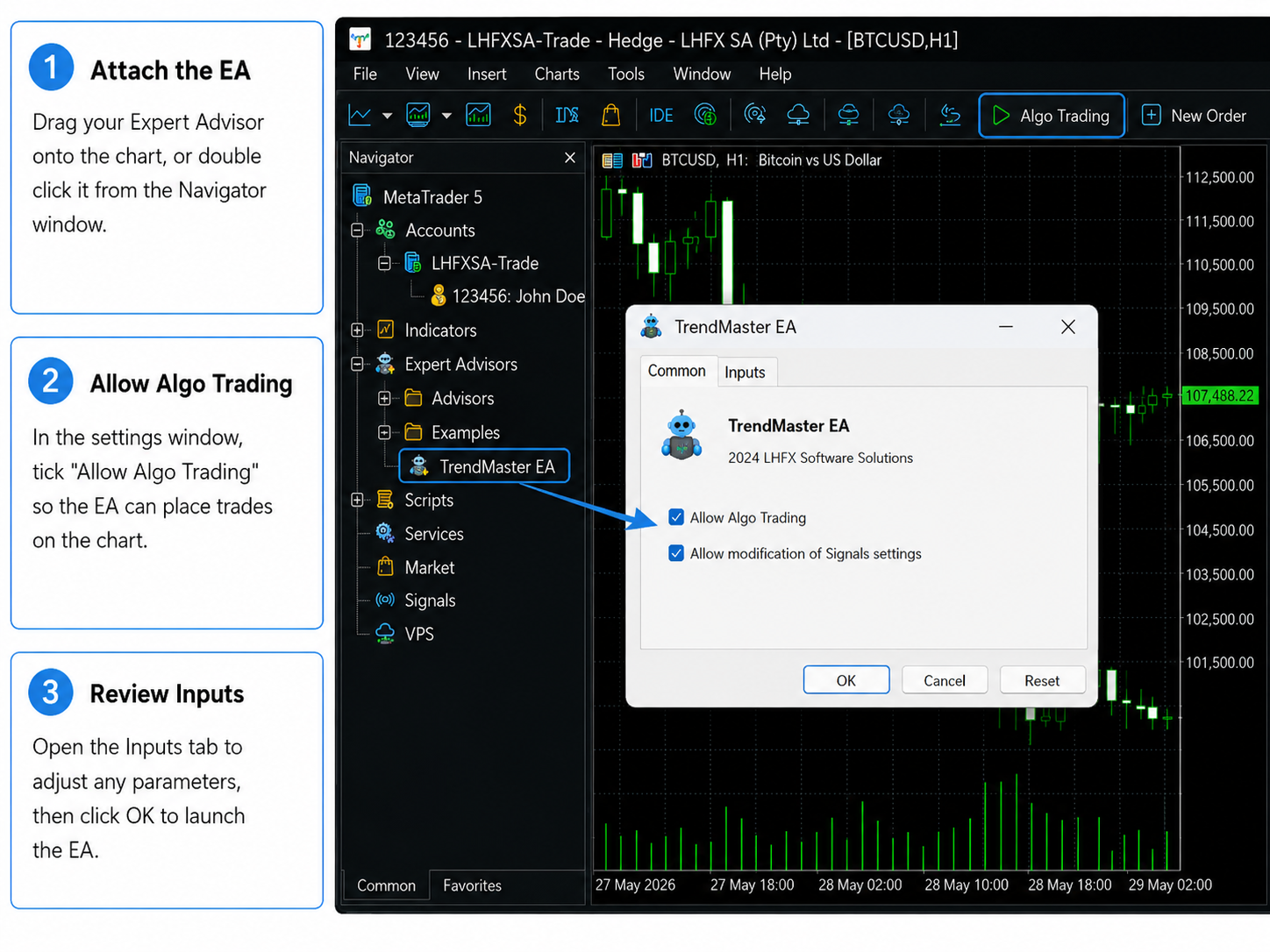Viewport: 1270px width, 952px height.
Task: Expand the Indicators tree node
Action: tap(357, 330)
